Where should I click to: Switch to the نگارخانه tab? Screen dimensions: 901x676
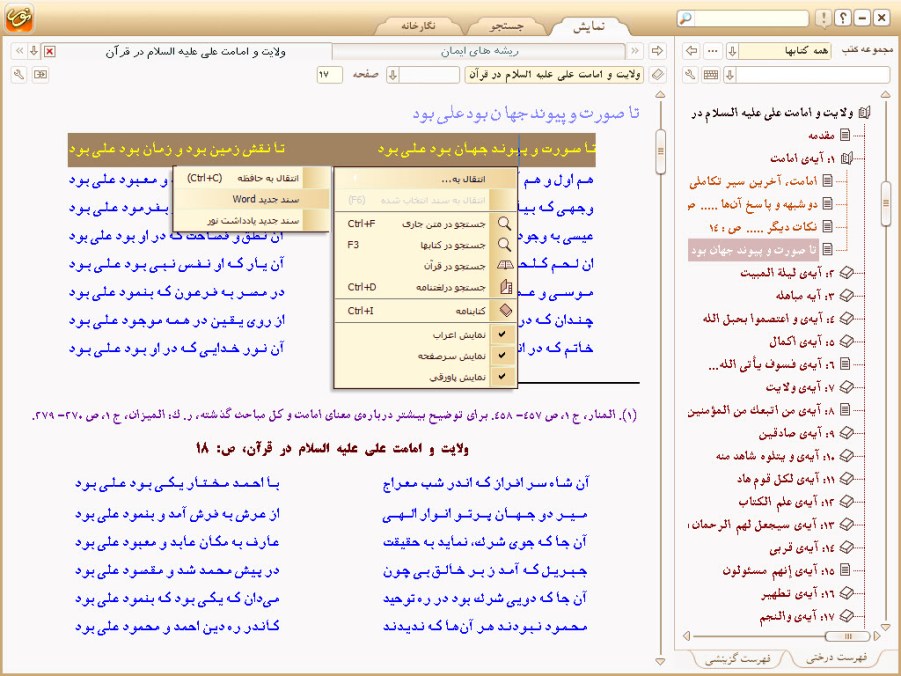pos(418,26)
